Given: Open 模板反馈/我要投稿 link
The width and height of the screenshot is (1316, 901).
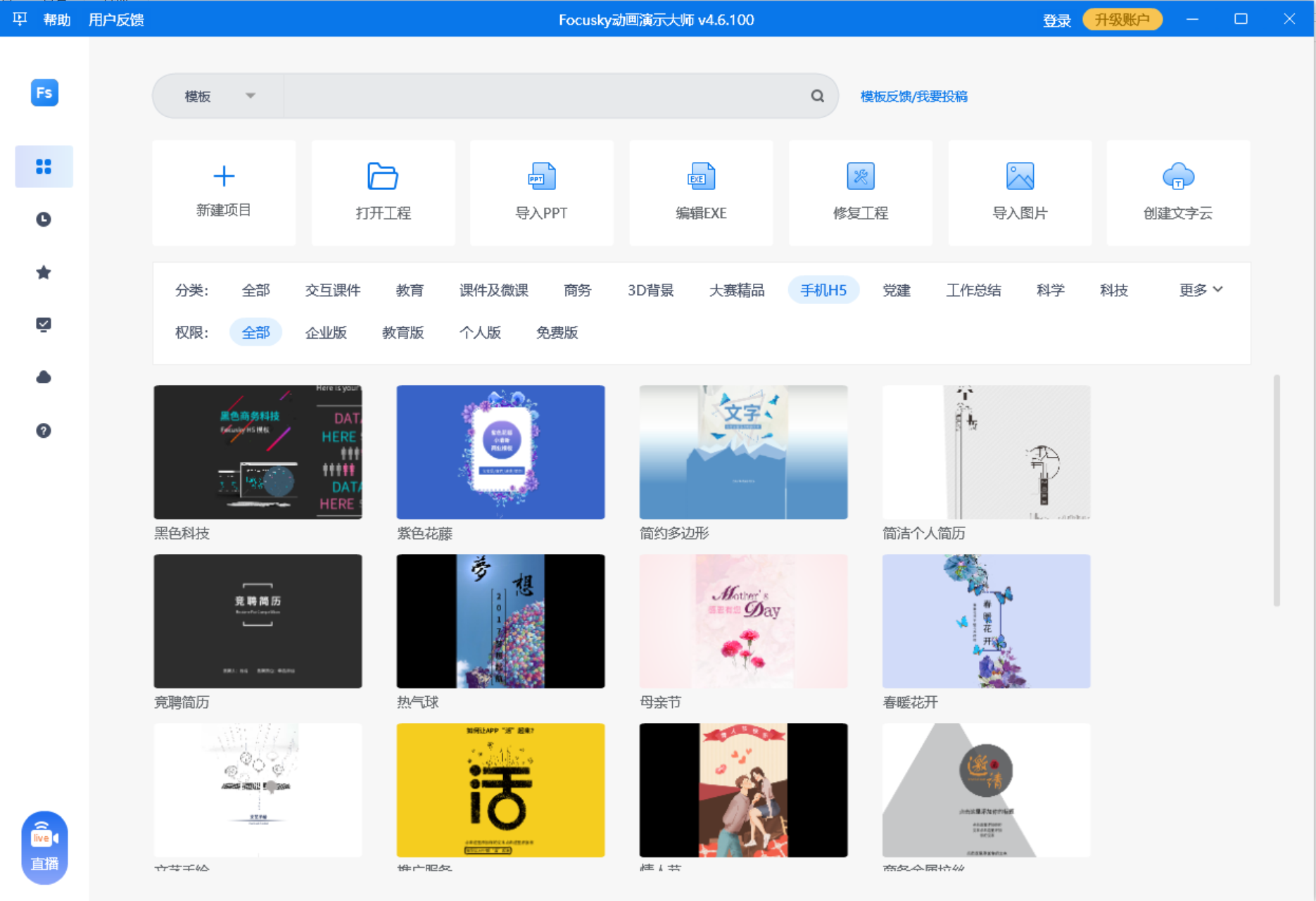Looking at the screenshot, I should 913,96.
